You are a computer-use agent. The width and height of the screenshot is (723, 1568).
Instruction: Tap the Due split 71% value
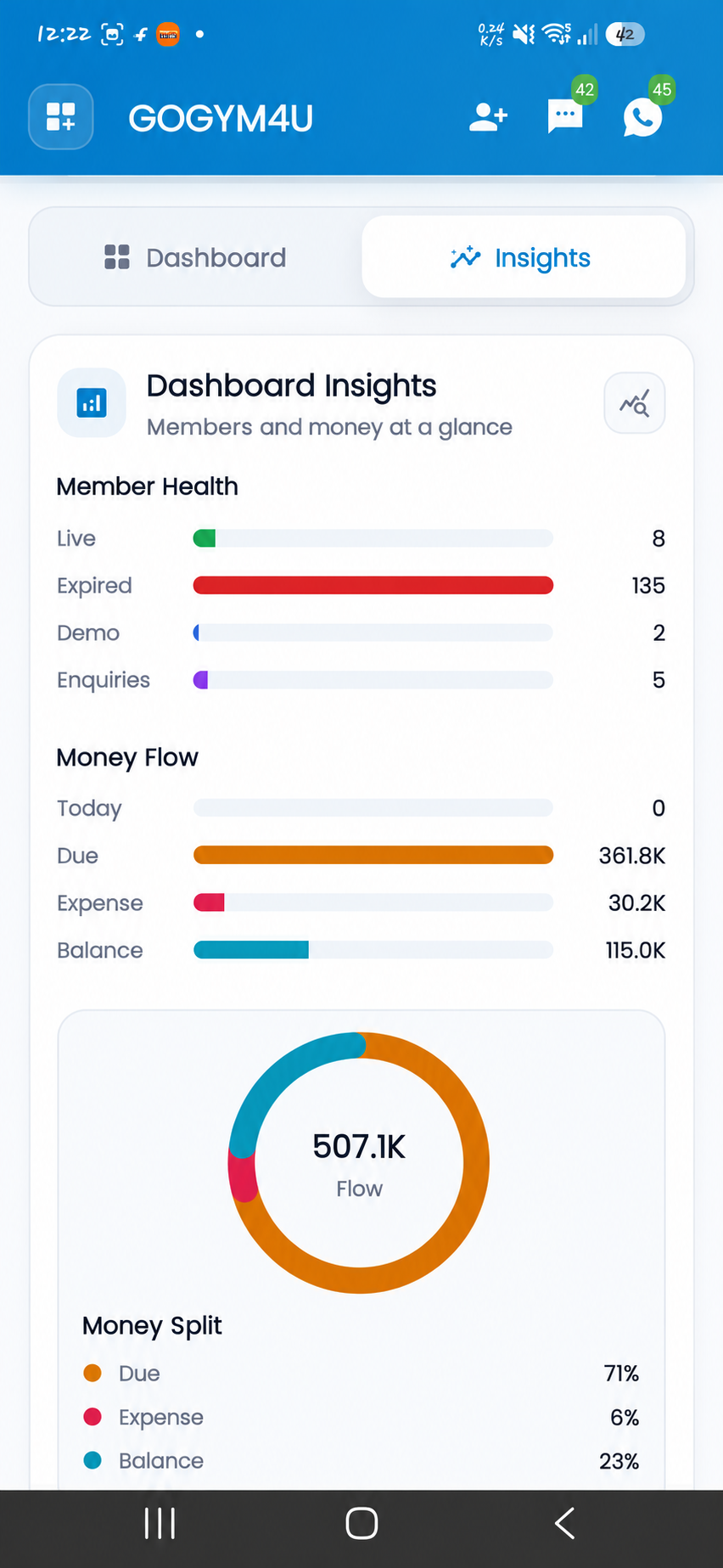[x=621, y=1373]
